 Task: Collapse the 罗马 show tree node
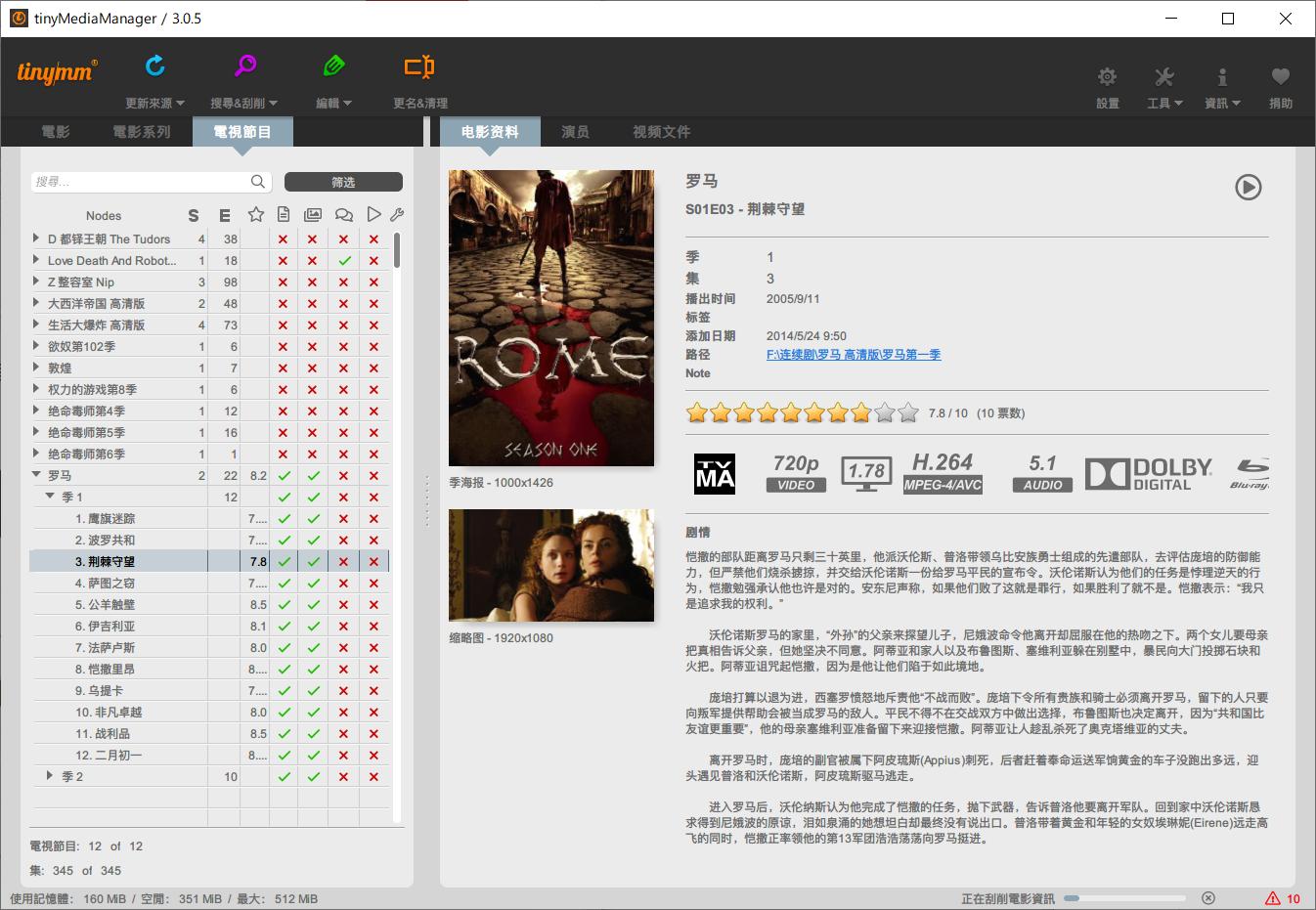[37, 475]
